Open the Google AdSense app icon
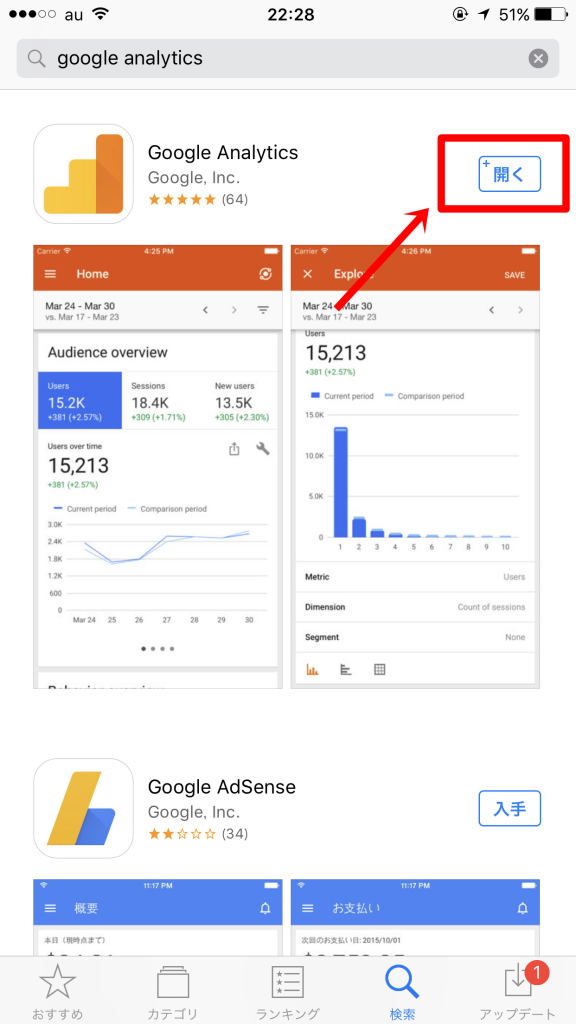Screen dimensions: 576x1024 pos(84,808)
